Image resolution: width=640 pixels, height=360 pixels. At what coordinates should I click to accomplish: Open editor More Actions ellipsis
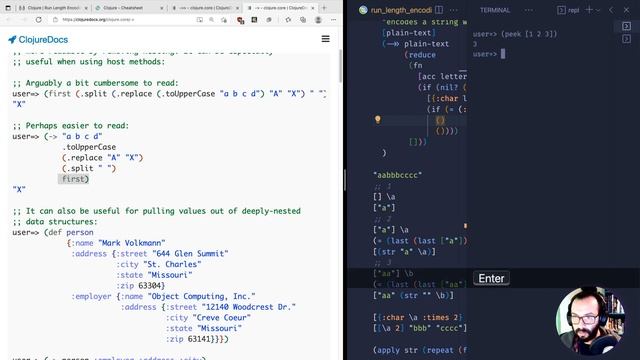[x=453, y=10]
